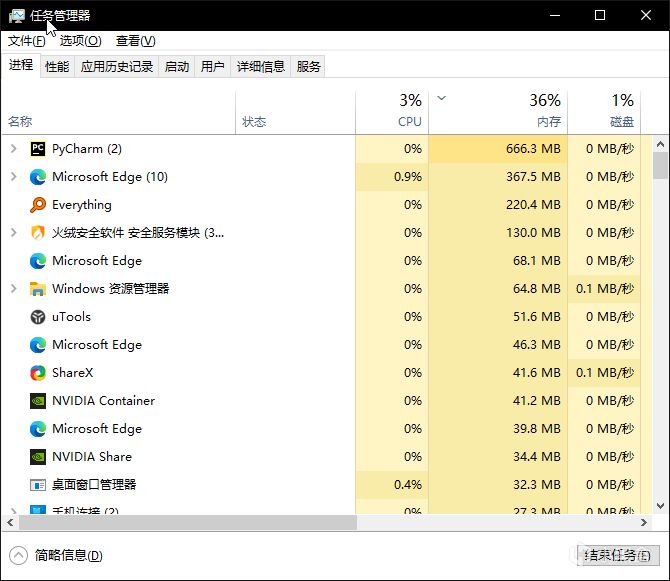The image size is (670, 581).
Task: Click the 130.0 MB memory value
Action: click(x=533, y=233)
